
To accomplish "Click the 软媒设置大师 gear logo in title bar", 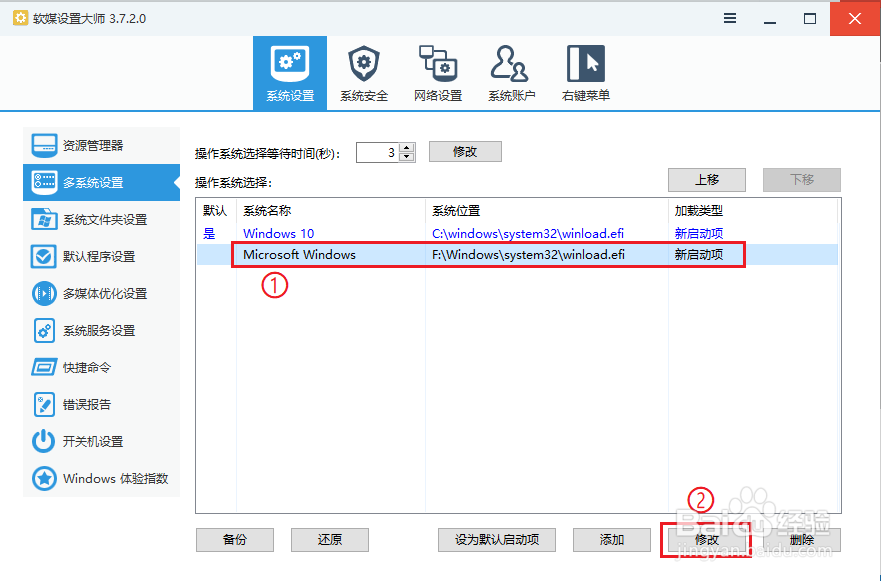I will pyautogui.click(x=20, y=19).
